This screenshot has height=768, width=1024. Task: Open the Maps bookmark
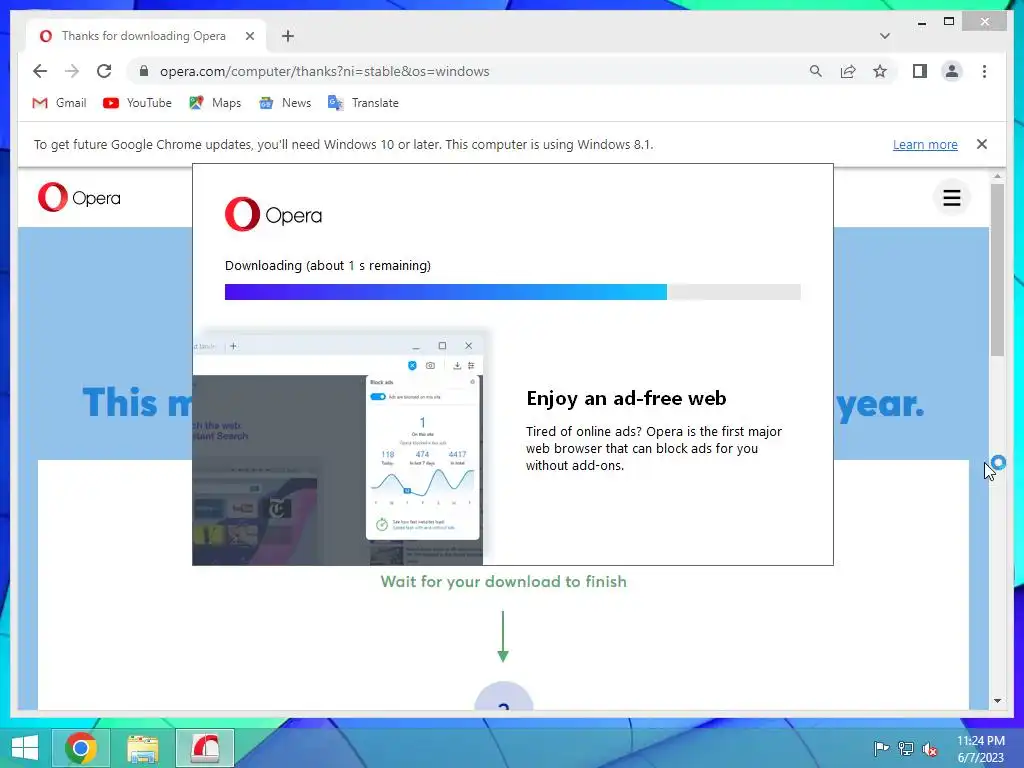(215, 103)
